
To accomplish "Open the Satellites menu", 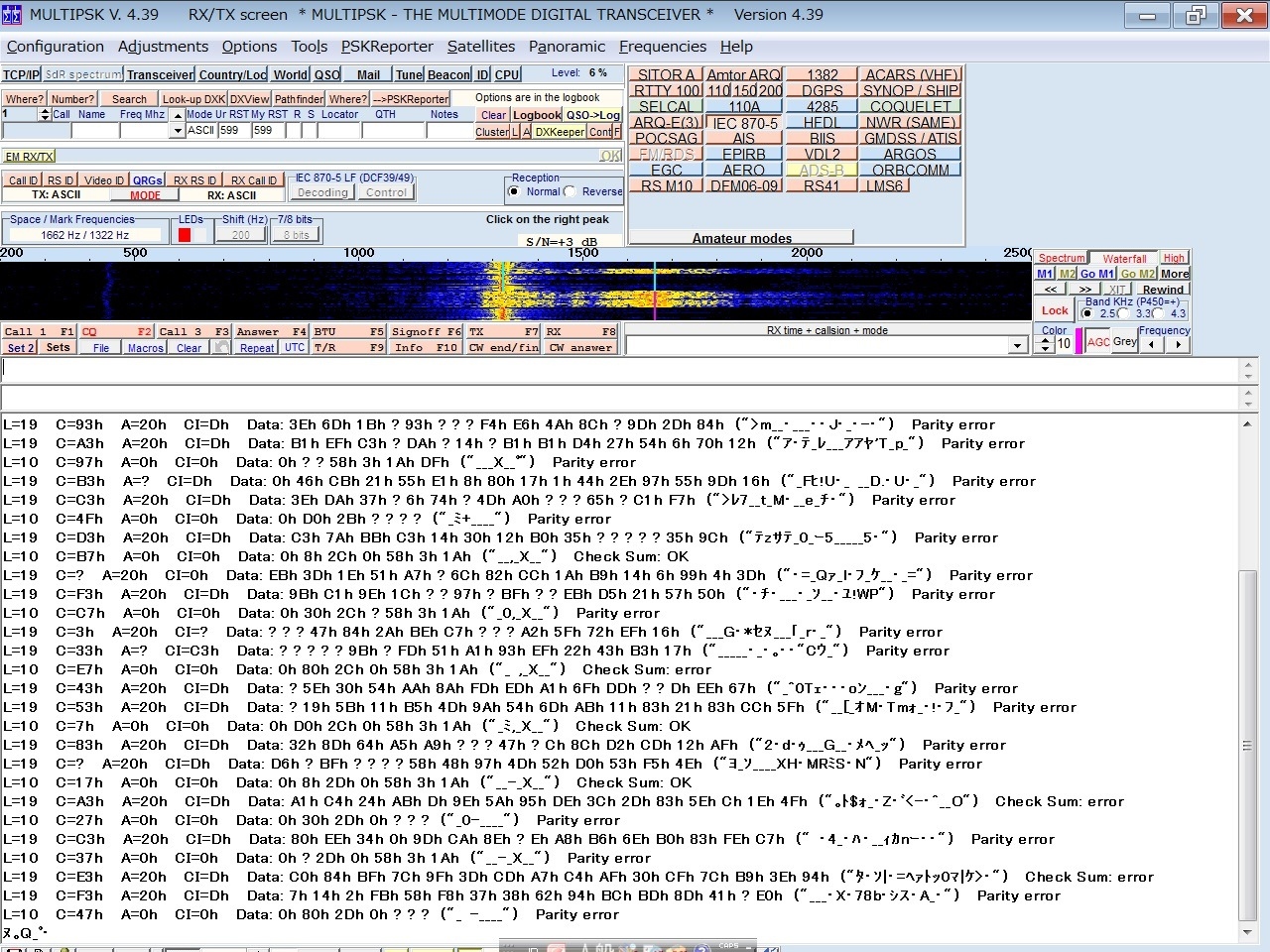I will (480, 47).
